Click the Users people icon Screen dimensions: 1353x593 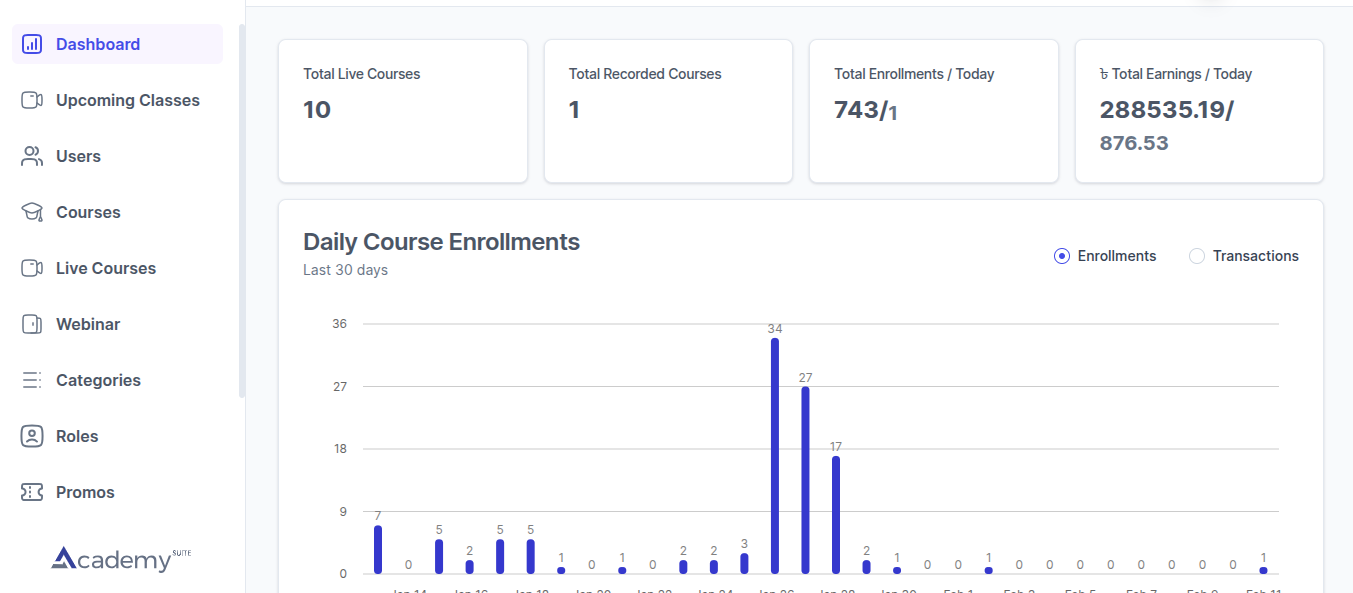[x=32, y=156]
